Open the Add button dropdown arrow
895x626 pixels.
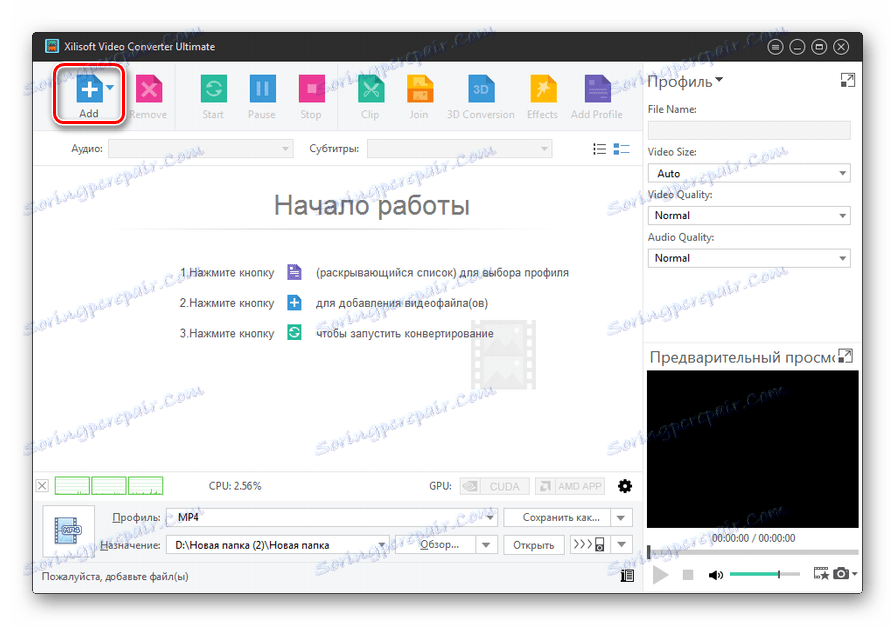point(110,87)
